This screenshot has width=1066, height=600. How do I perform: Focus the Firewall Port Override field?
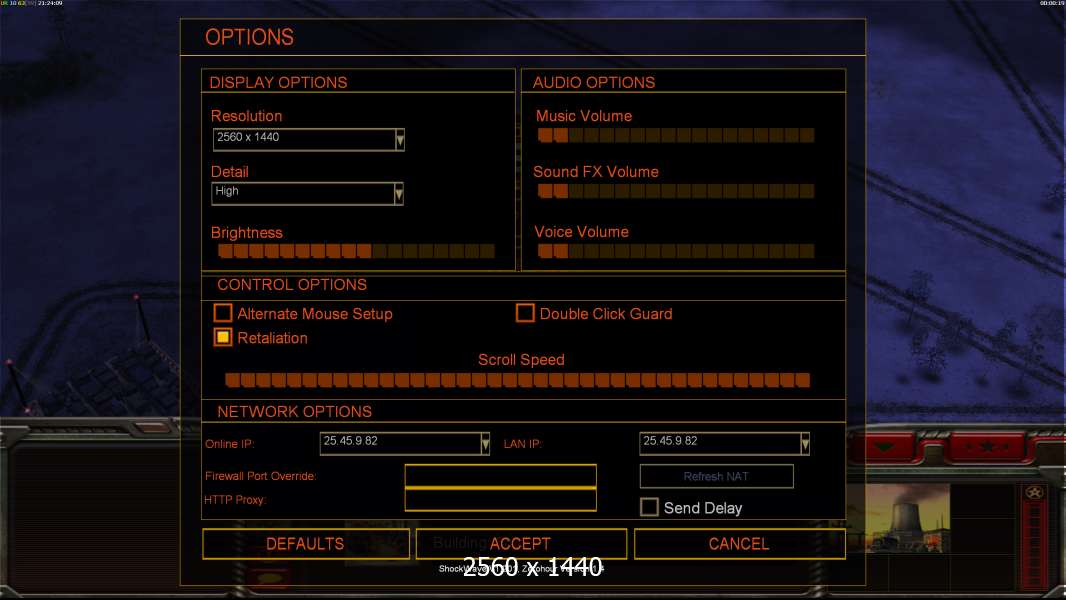pos(500,476)
